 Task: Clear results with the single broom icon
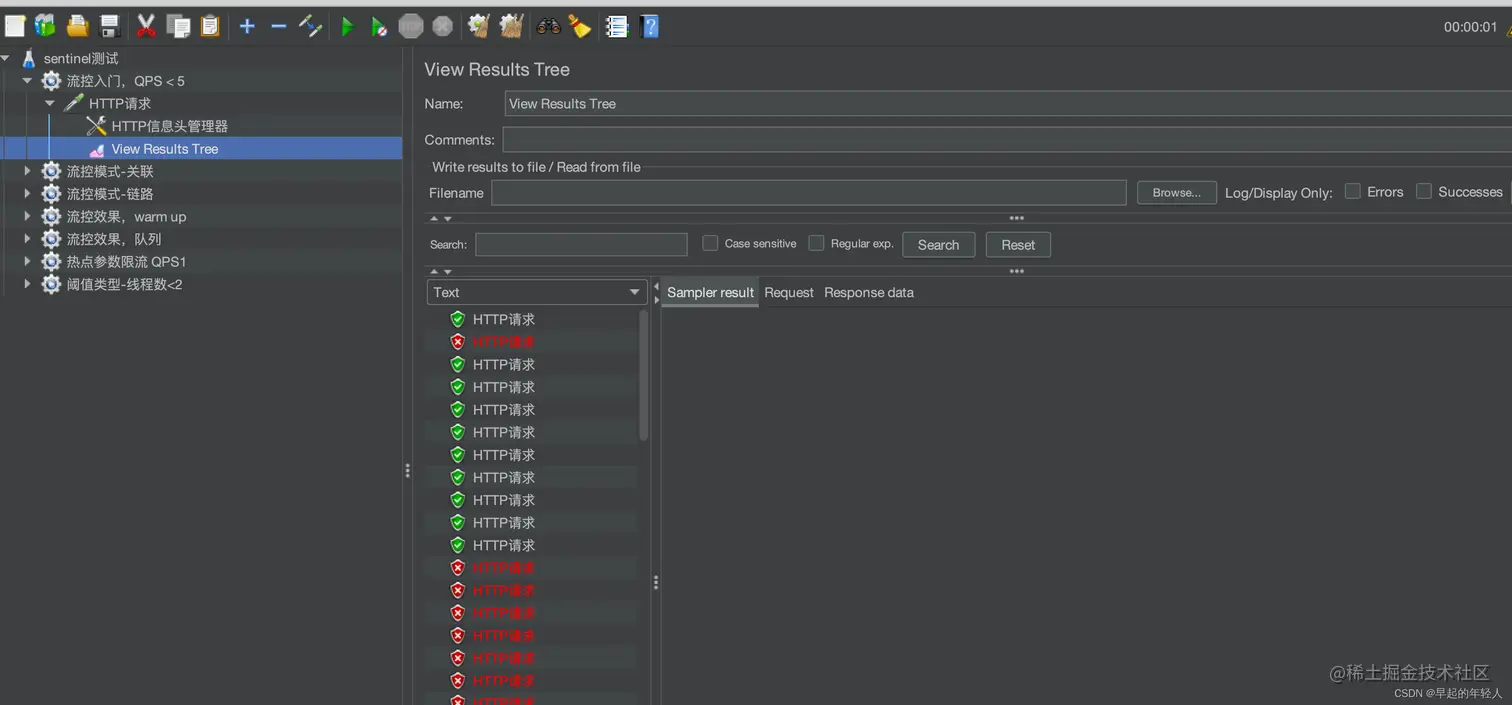[x=479, y=27]
